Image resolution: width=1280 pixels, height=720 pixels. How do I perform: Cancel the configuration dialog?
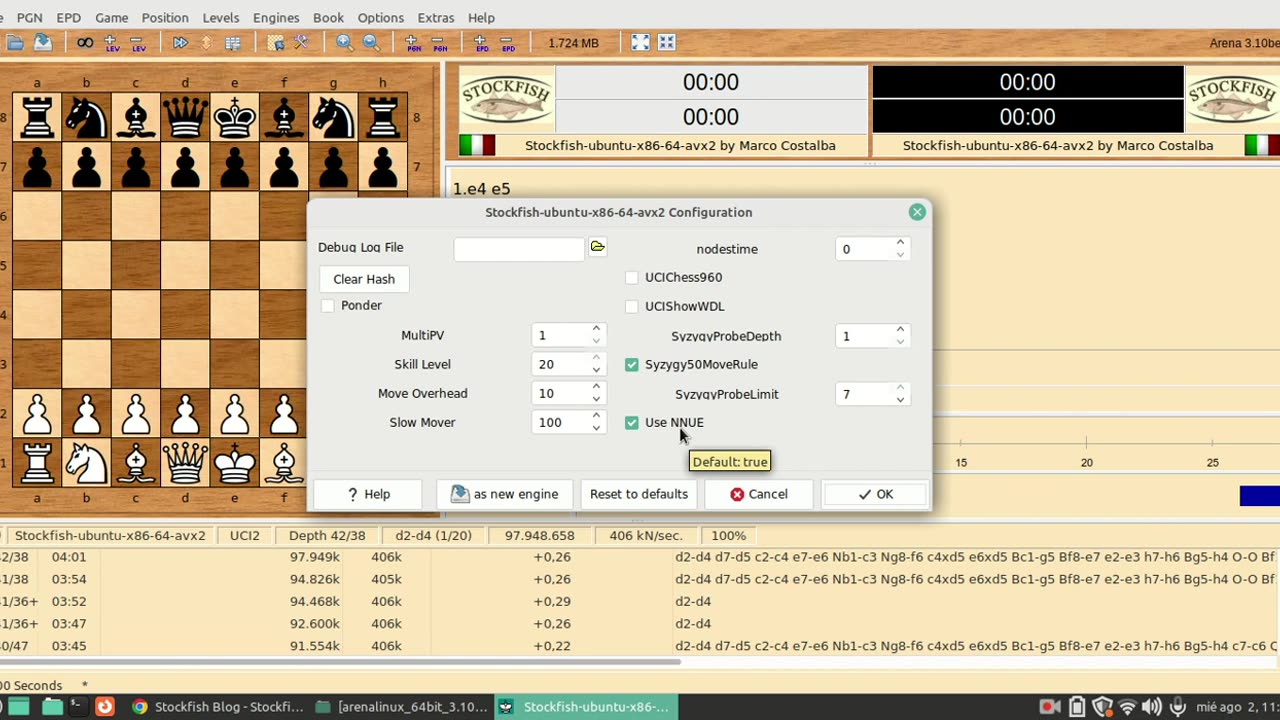[759, 494]
